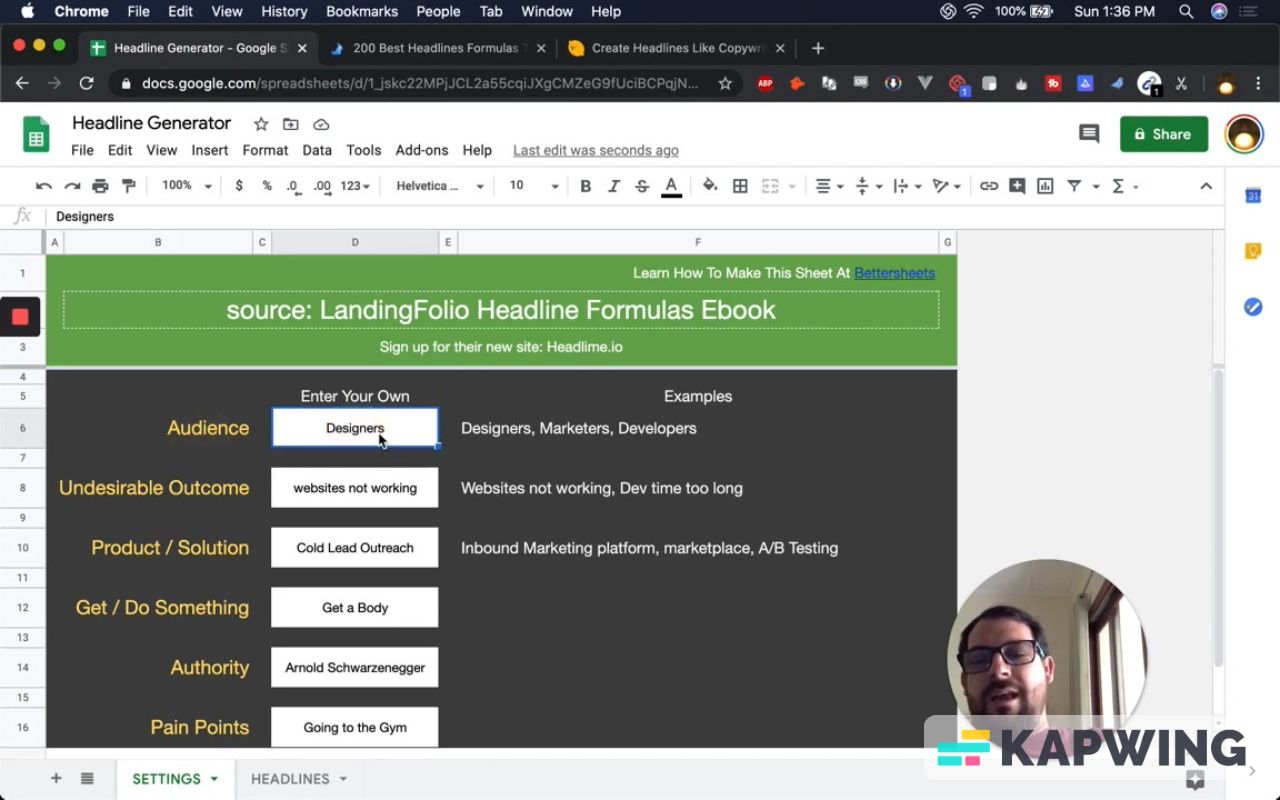Open Google Calendar side panel
The height and width of the screenshot is (800, 1280).
point(1253,196)
